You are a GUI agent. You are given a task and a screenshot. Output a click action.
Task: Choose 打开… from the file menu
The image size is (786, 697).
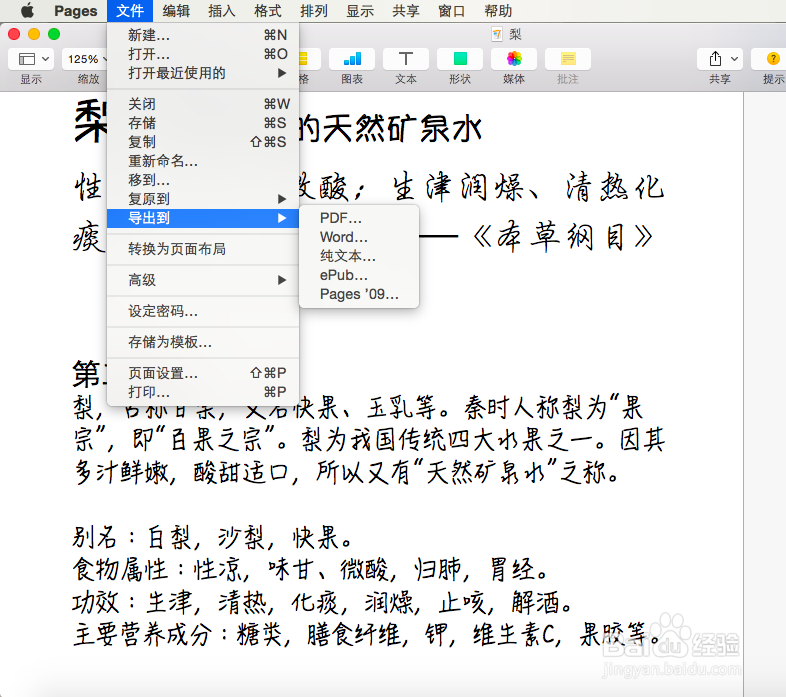pos(203,54)
